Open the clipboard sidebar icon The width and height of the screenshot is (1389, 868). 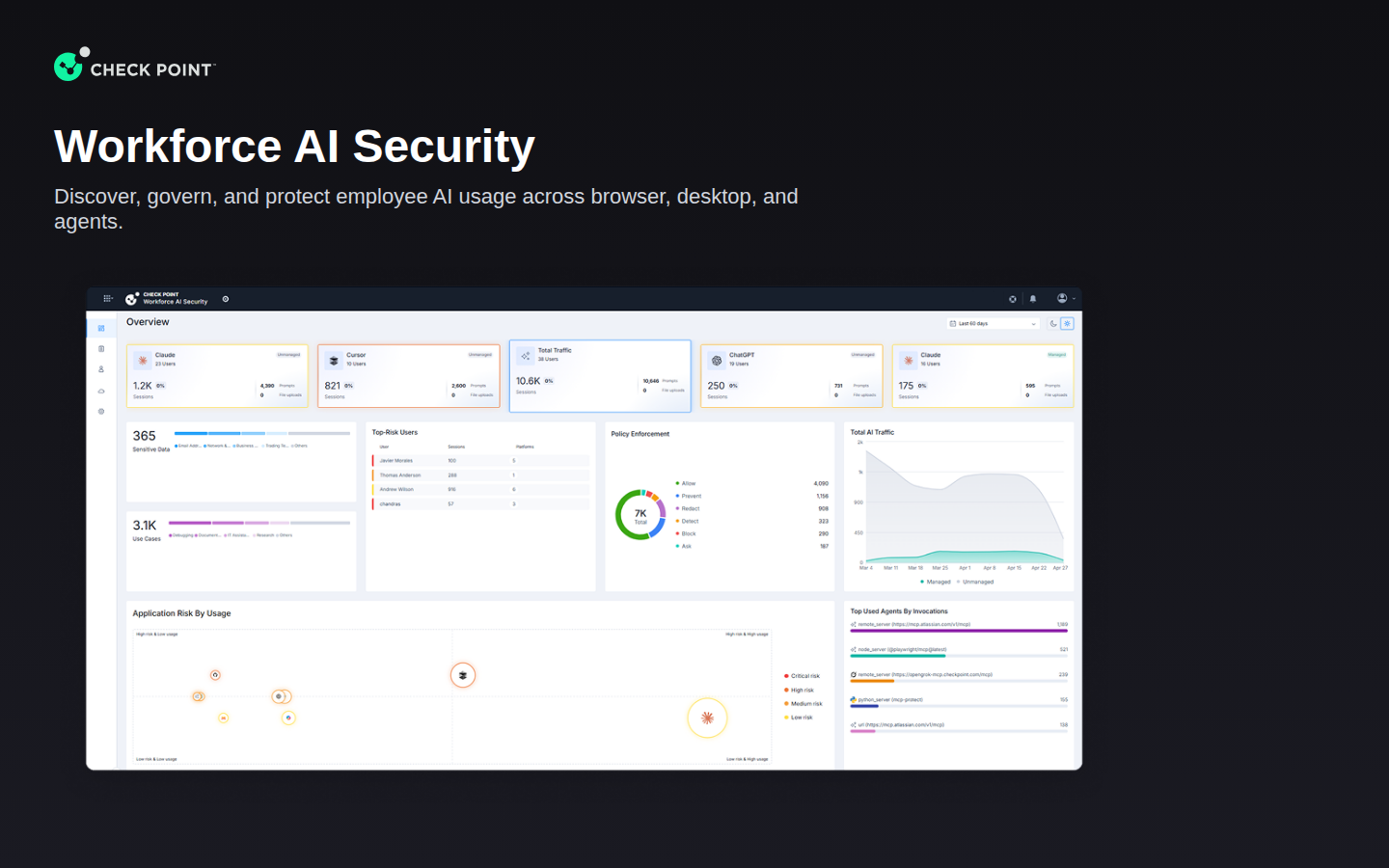[101, 349]
